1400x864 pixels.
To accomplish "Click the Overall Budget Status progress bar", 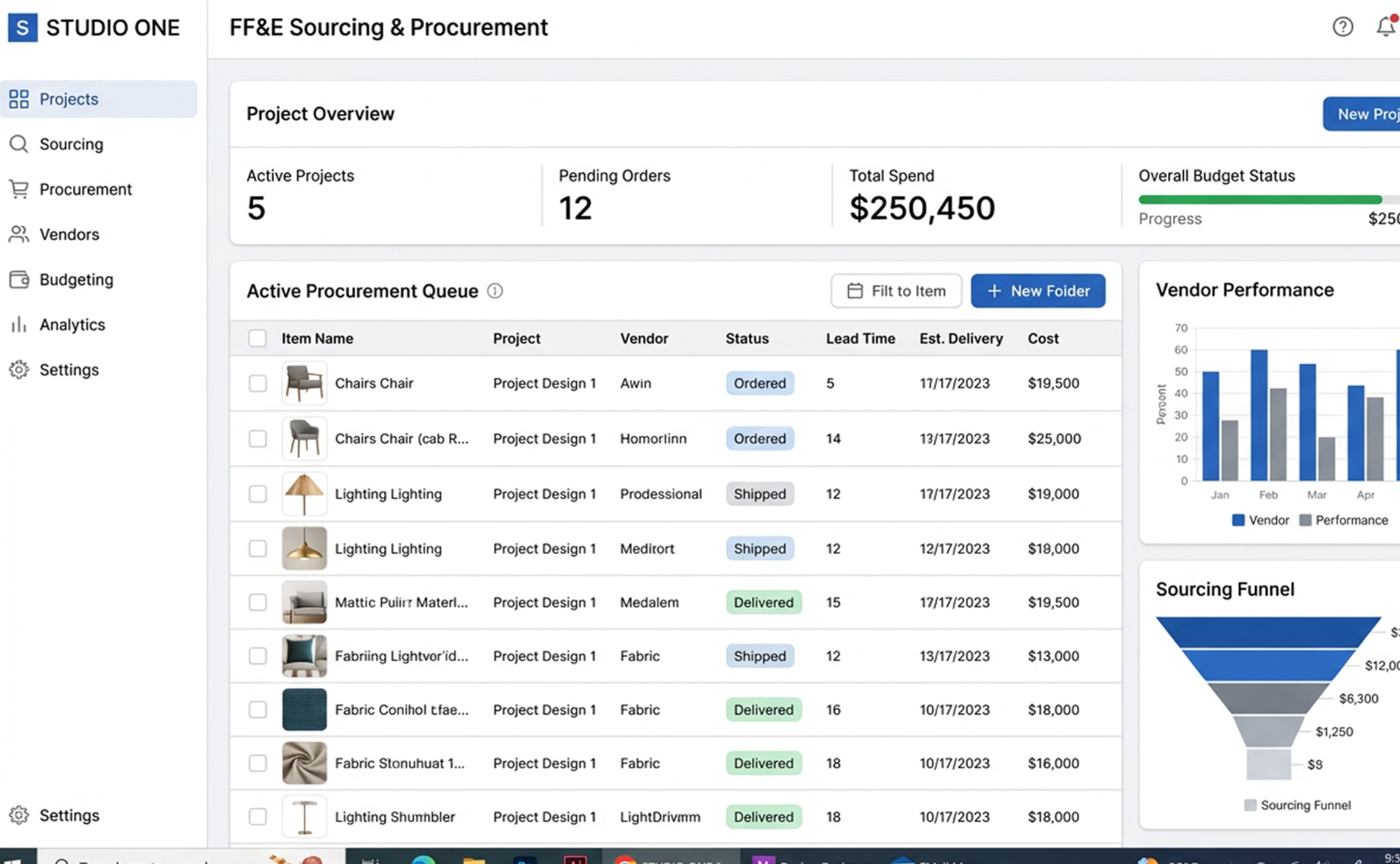I will pyautogui.click(x=1269, y=200).
